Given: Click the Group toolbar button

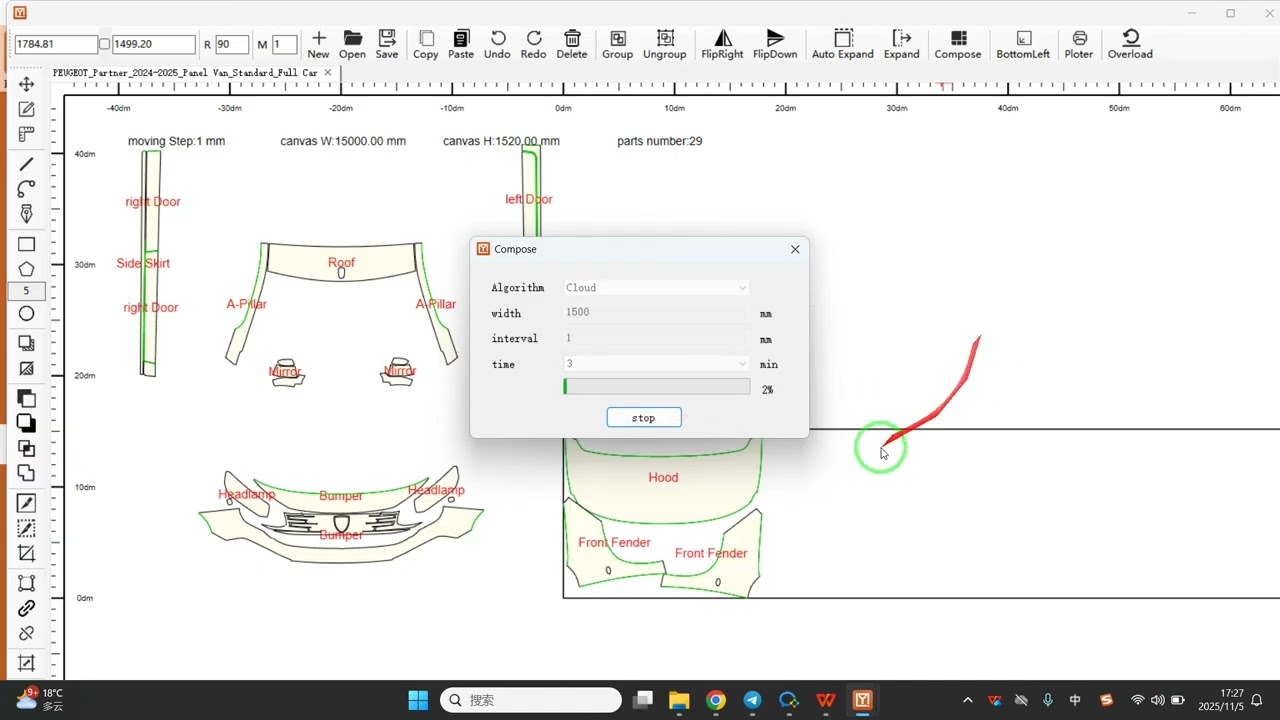Looking at the screenshot, I should (618, 45).
